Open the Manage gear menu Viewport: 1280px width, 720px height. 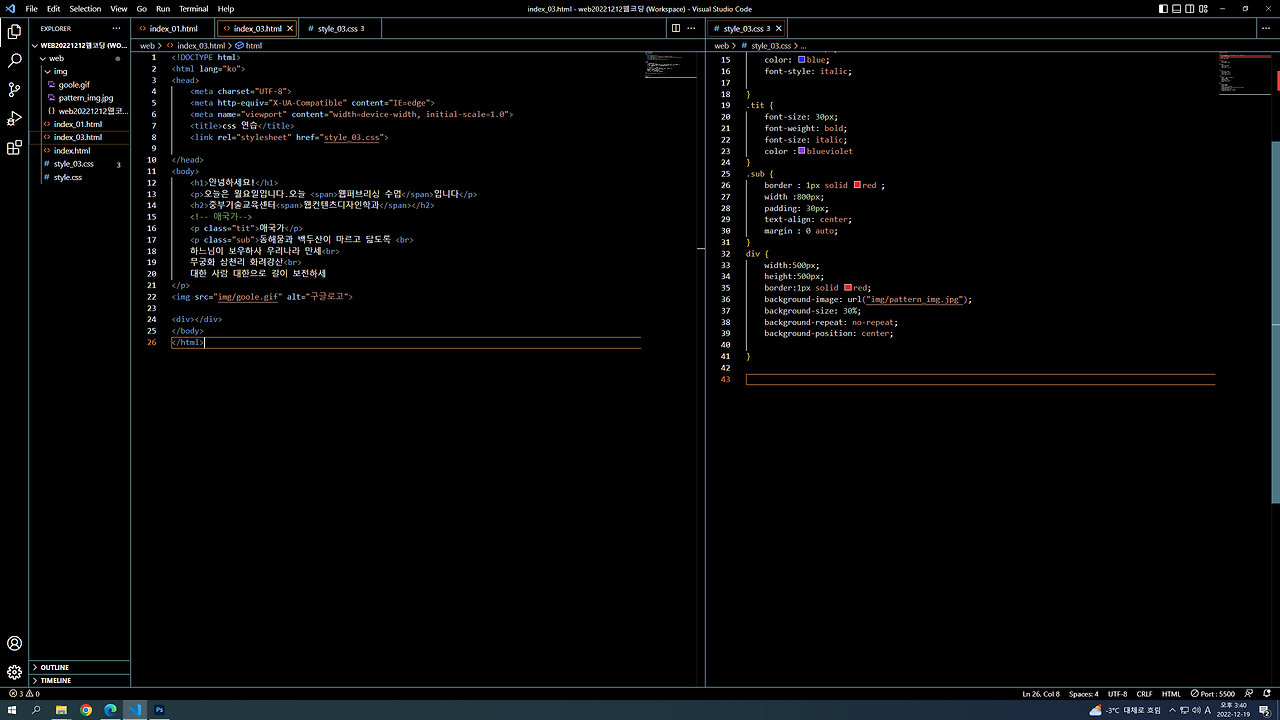pyautogui.click(x=14, y=672)
